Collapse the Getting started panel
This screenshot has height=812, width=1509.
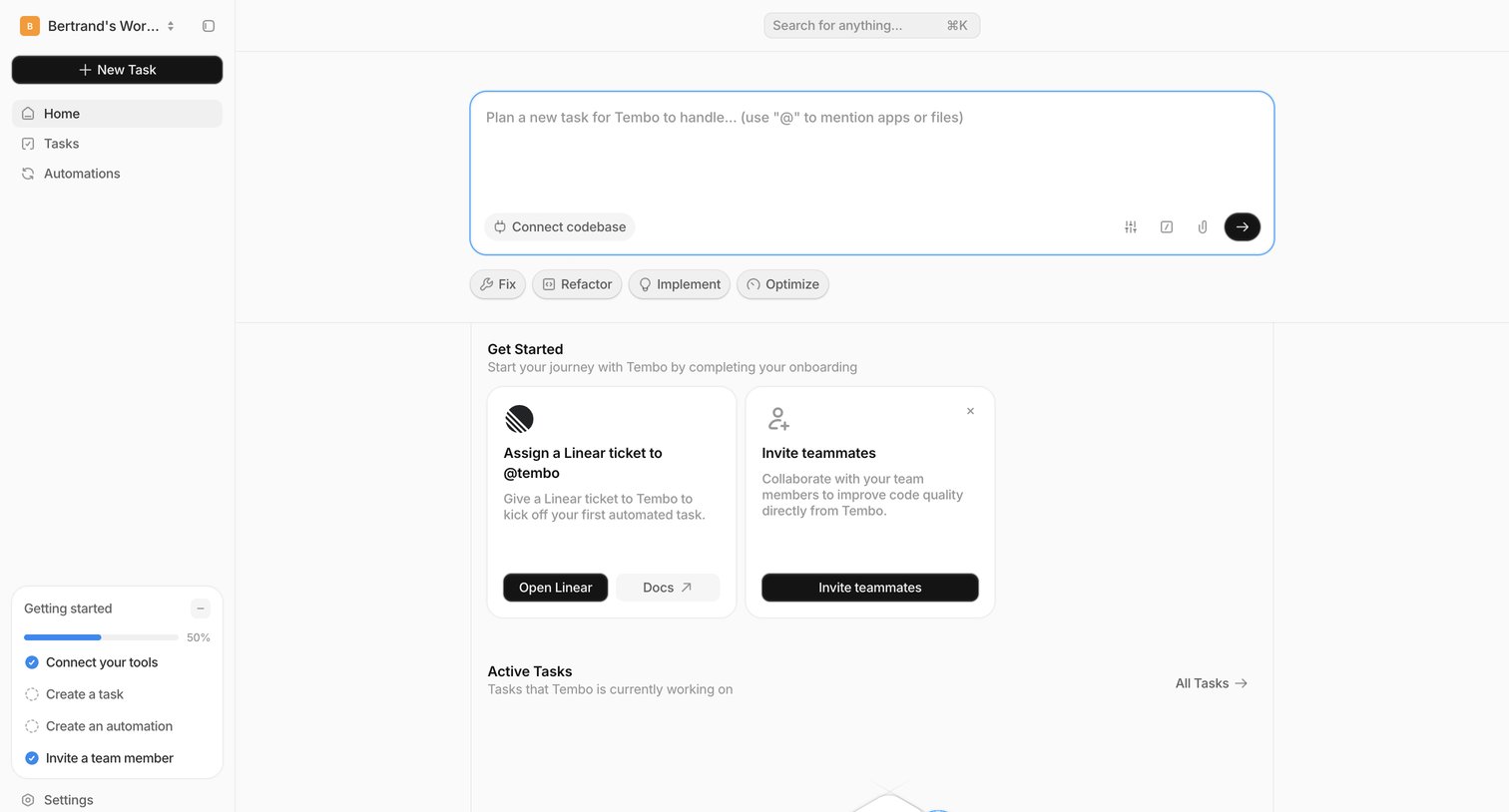coord(201,609)
